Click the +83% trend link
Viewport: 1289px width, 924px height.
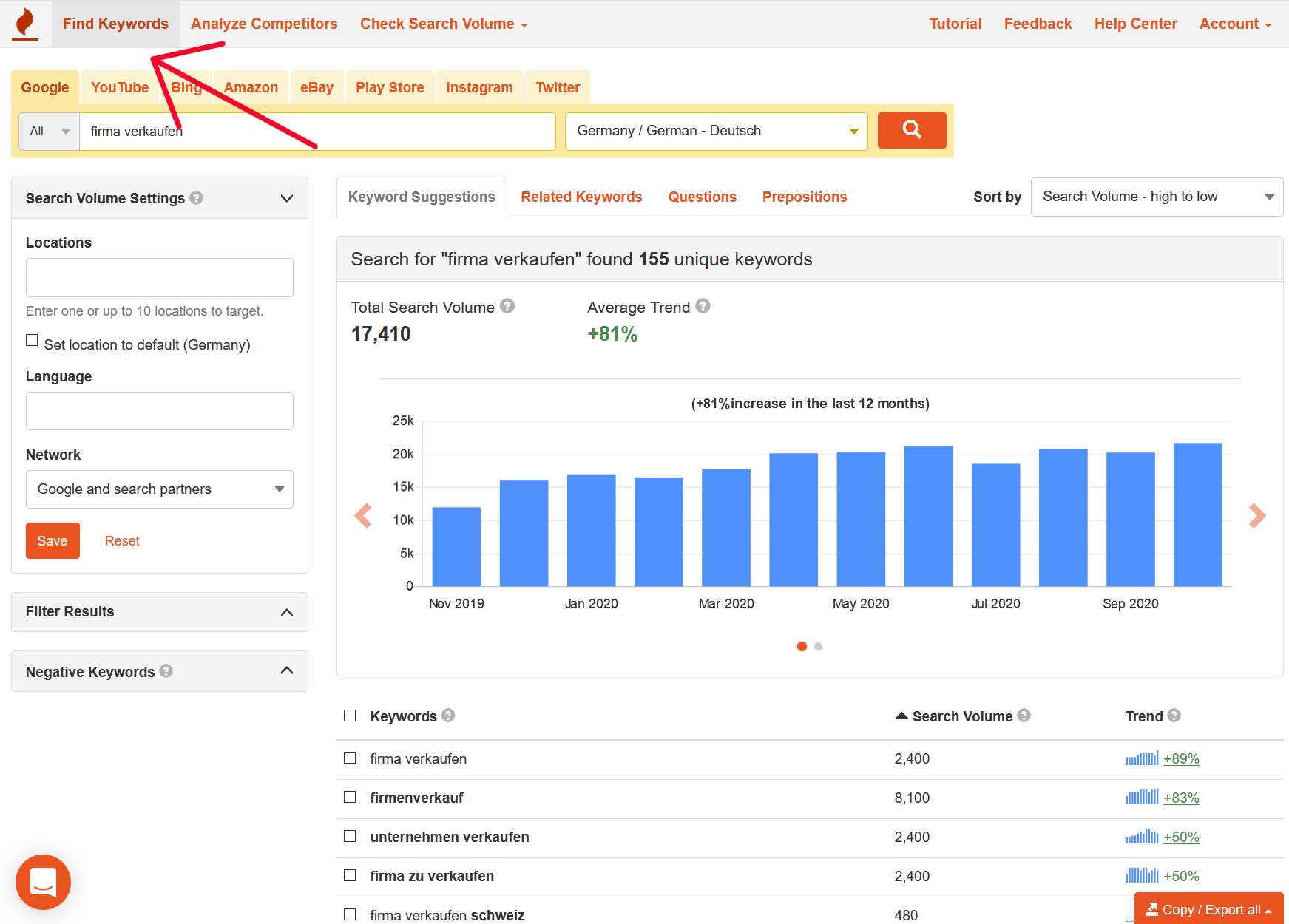click(1181, 798)
